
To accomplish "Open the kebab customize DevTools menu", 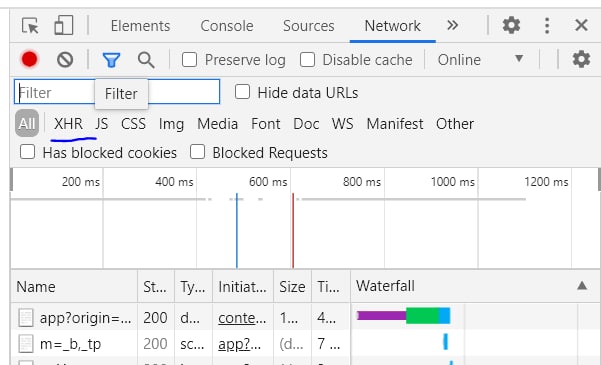I will 547,26.
